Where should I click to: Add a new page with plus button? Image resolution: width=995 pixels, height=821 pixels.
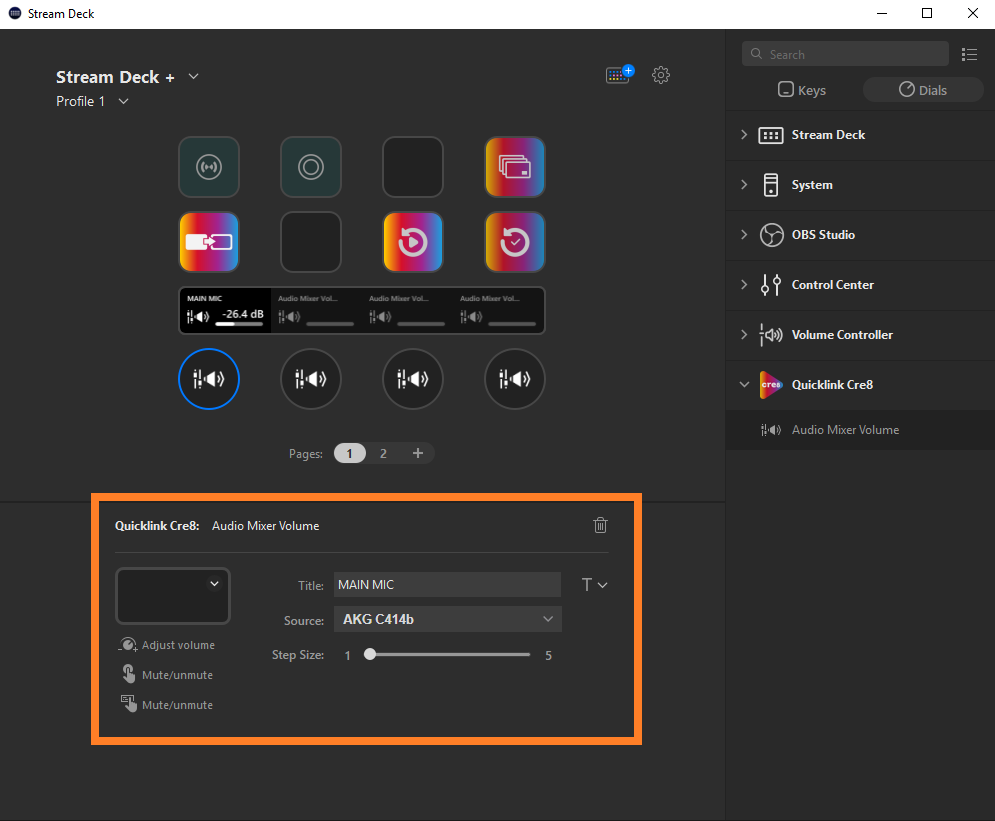[418, 454]
